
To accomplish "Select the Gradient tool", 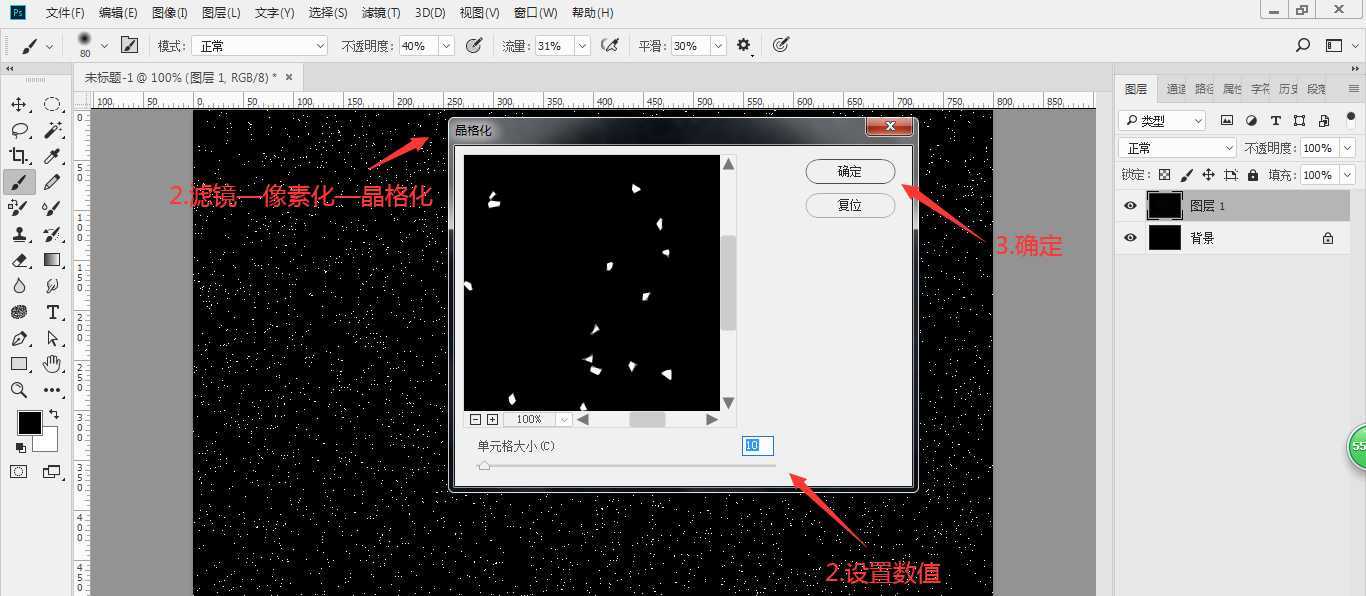I will click(52, 260).
